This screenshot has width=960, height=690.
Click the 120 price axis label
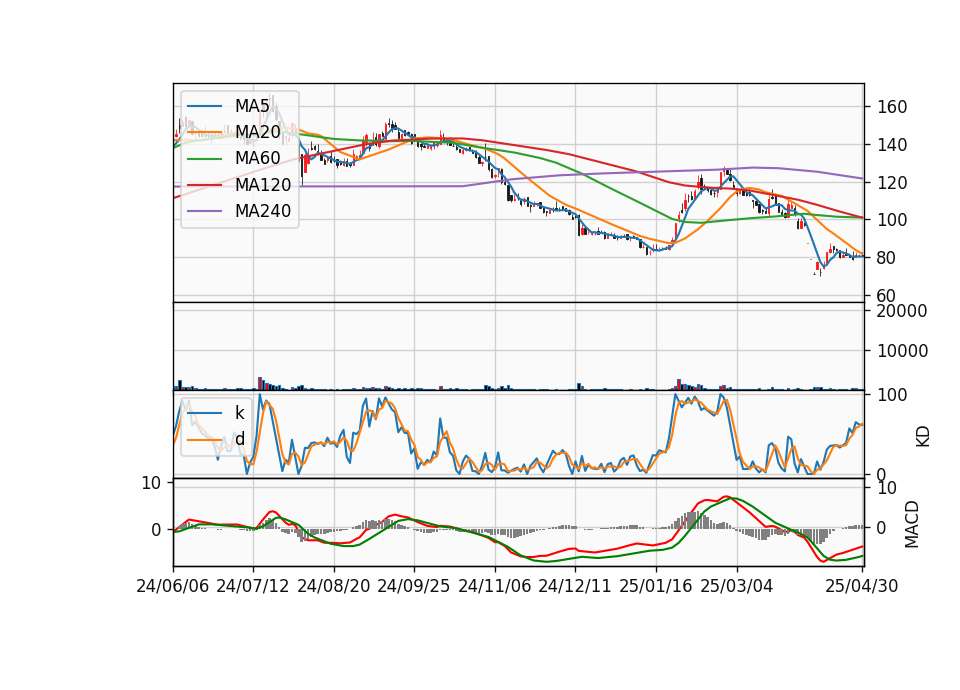point(892,182)
